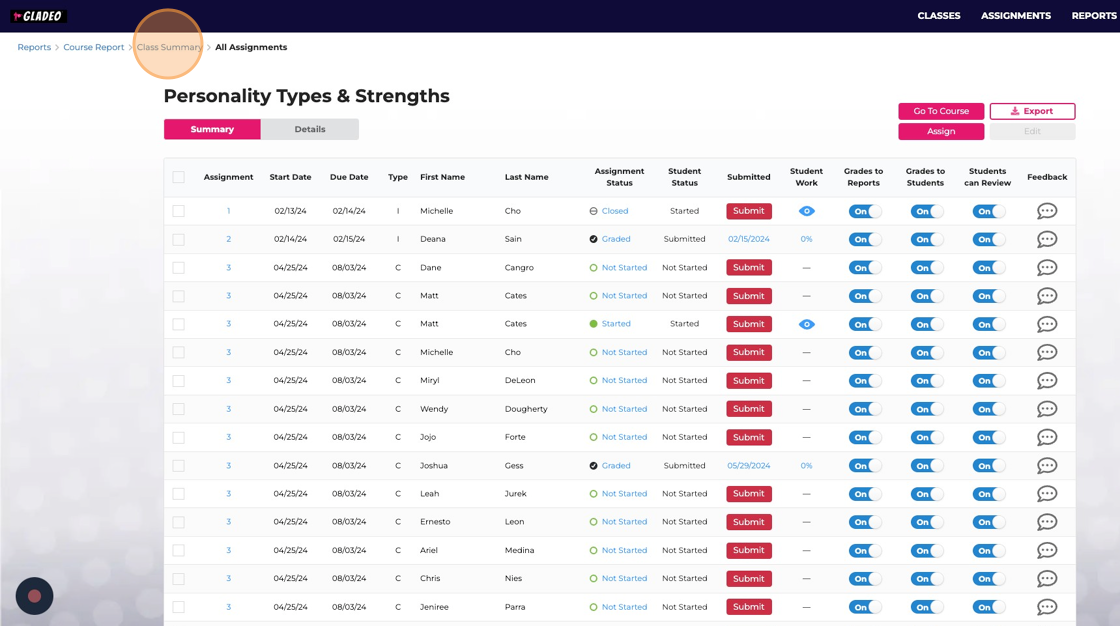Click the round record button at bottom left
Screen dimensions: 1120x626
click(34, 596)
